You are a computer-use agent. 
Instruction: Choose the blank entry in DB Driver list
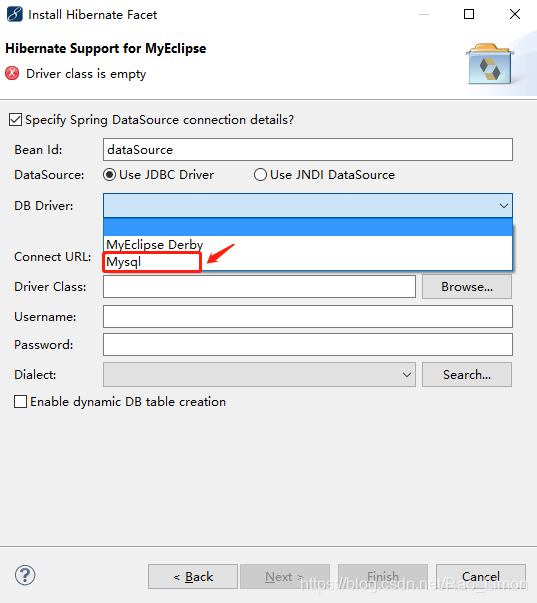click(x=308, y=227)
